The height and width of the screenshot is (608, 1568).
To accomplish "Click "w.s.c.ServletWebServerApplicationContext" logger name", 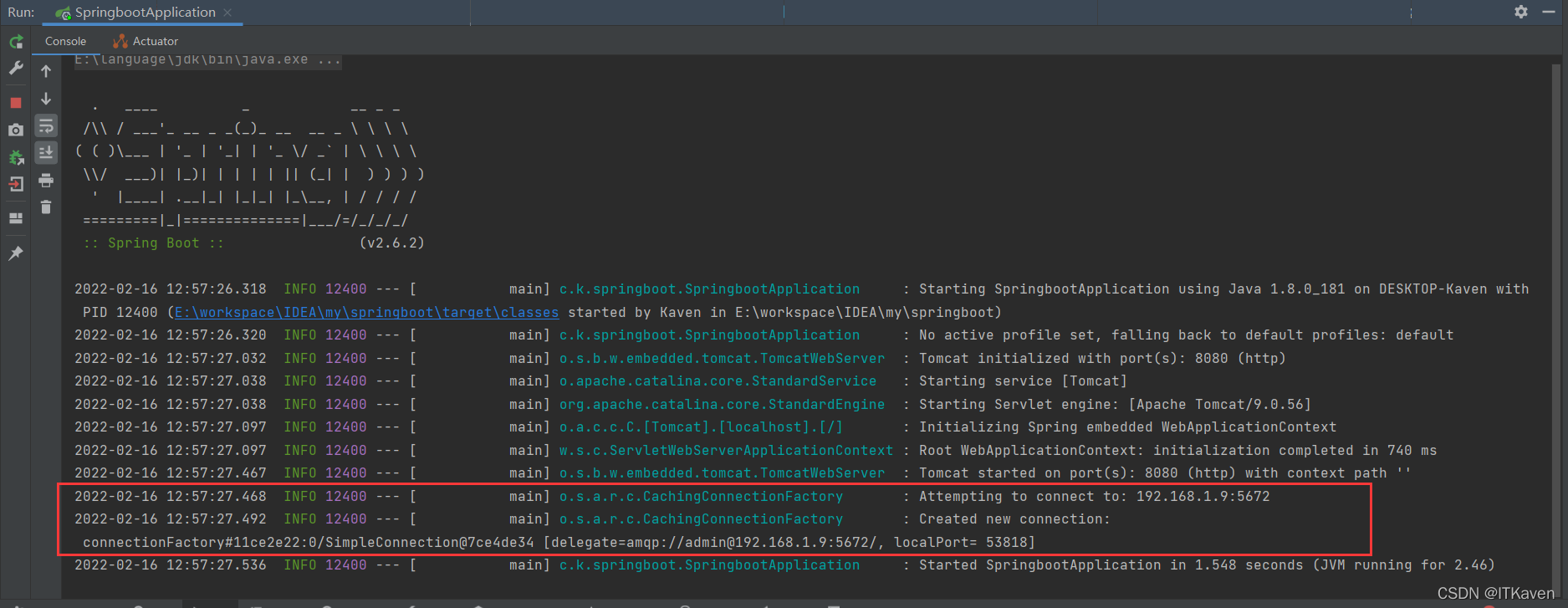I will pyautogui.click(x=726, y=451).
